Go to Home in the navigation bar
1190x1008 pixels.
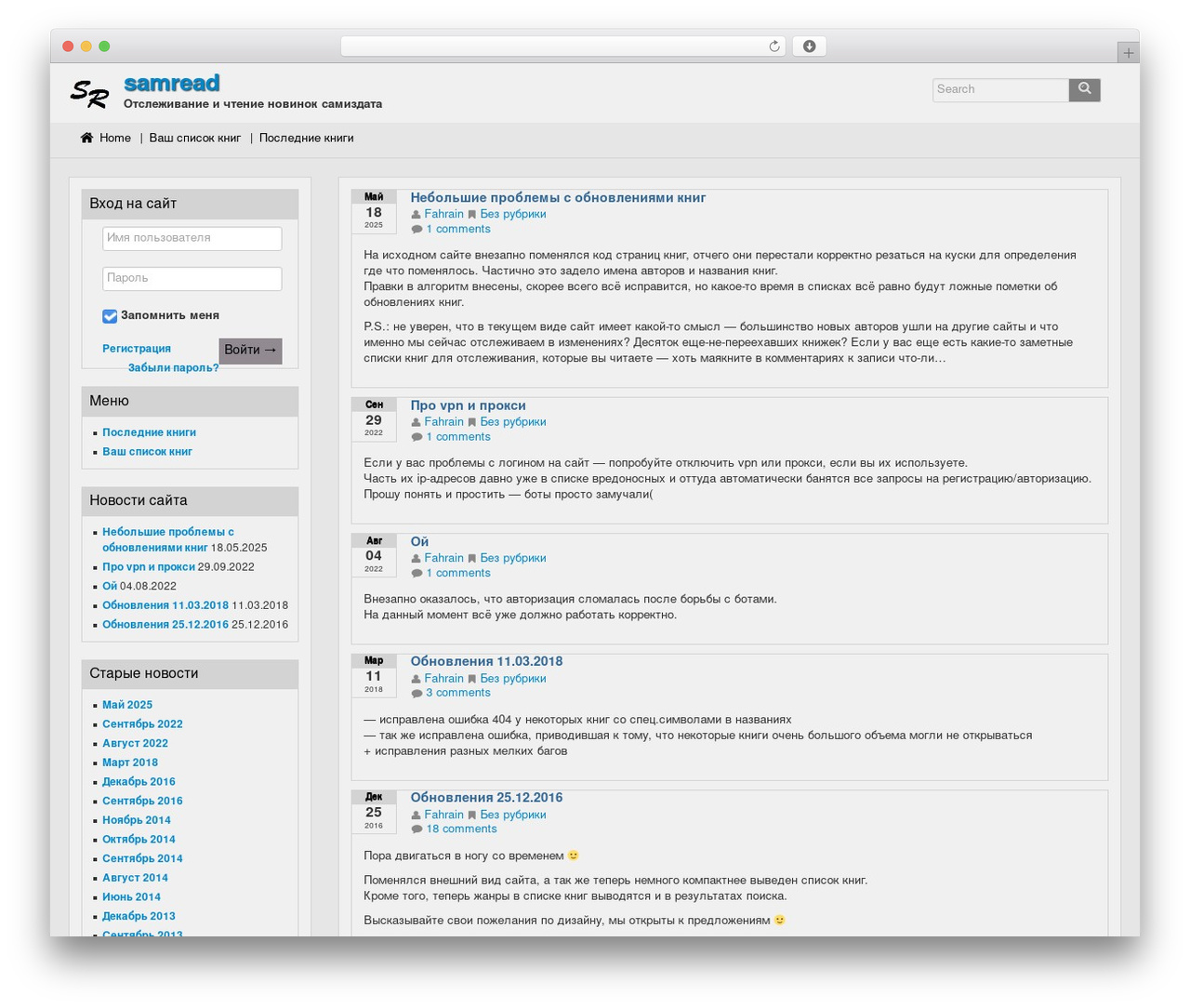click(115, 138)
